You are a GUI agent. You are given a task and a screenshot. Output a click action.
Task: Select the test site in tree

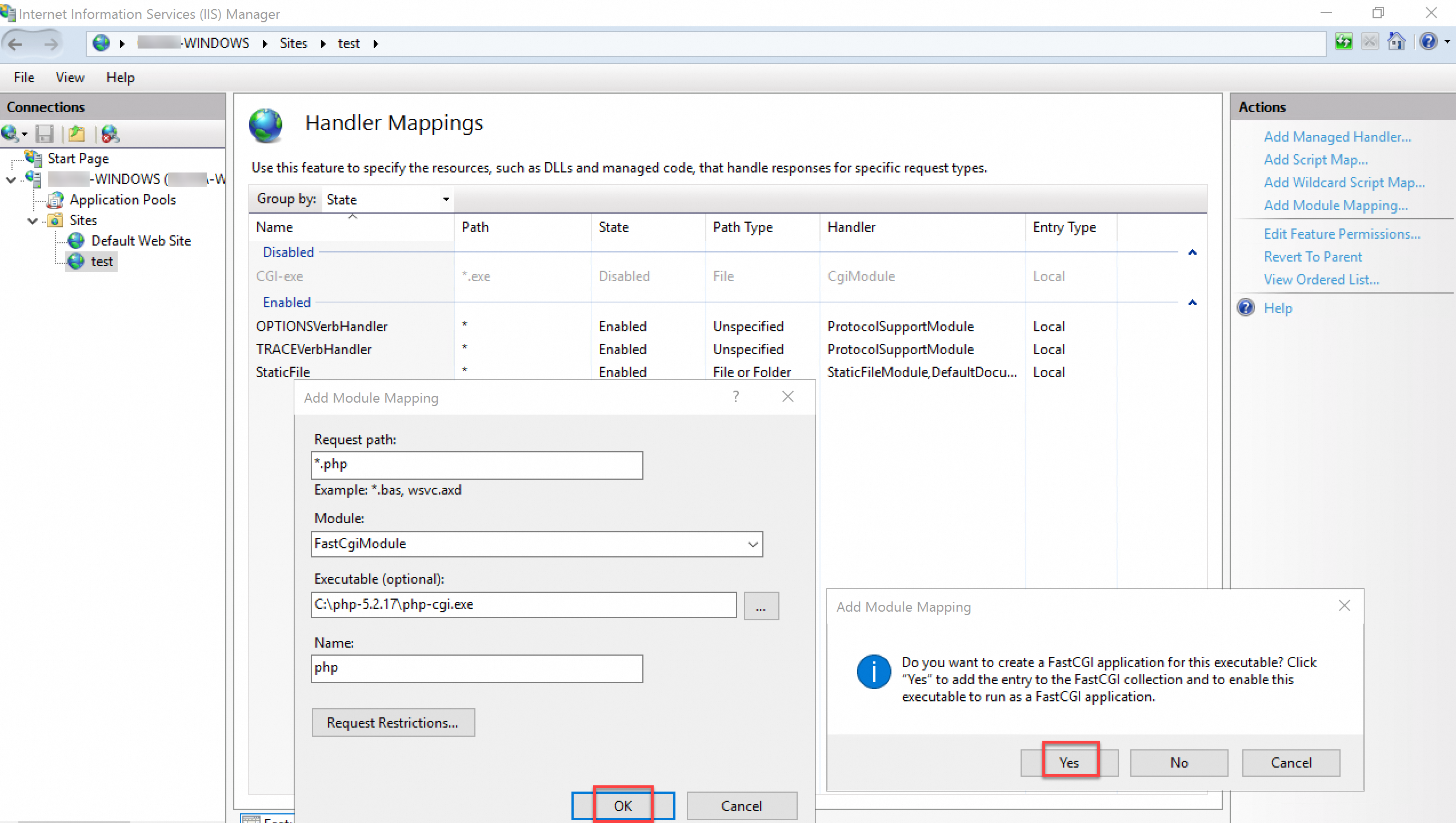(102, 262)
